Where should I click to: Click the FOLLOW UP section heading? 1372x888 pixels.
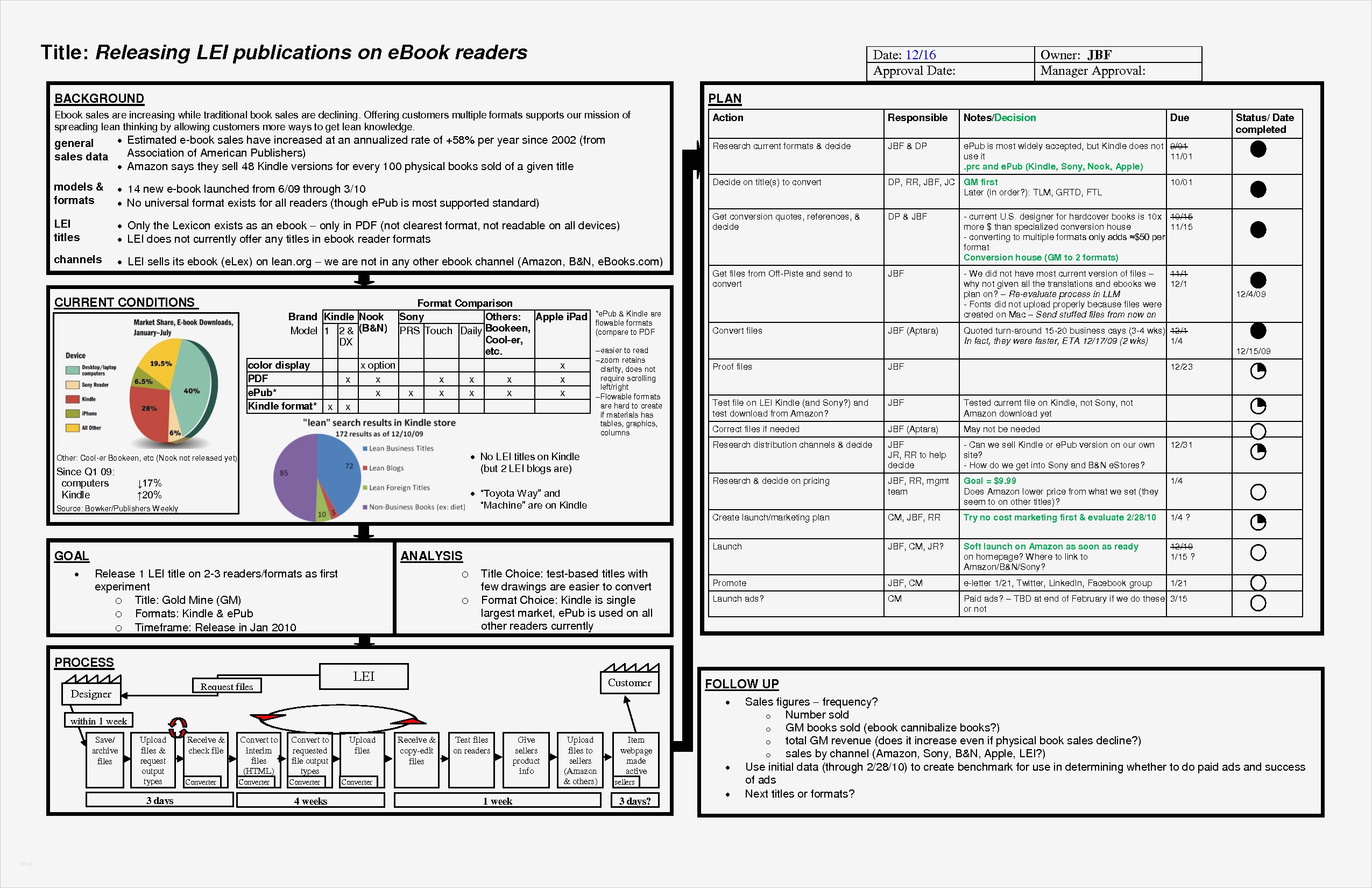pyautogui.click(x=741, y=684)
